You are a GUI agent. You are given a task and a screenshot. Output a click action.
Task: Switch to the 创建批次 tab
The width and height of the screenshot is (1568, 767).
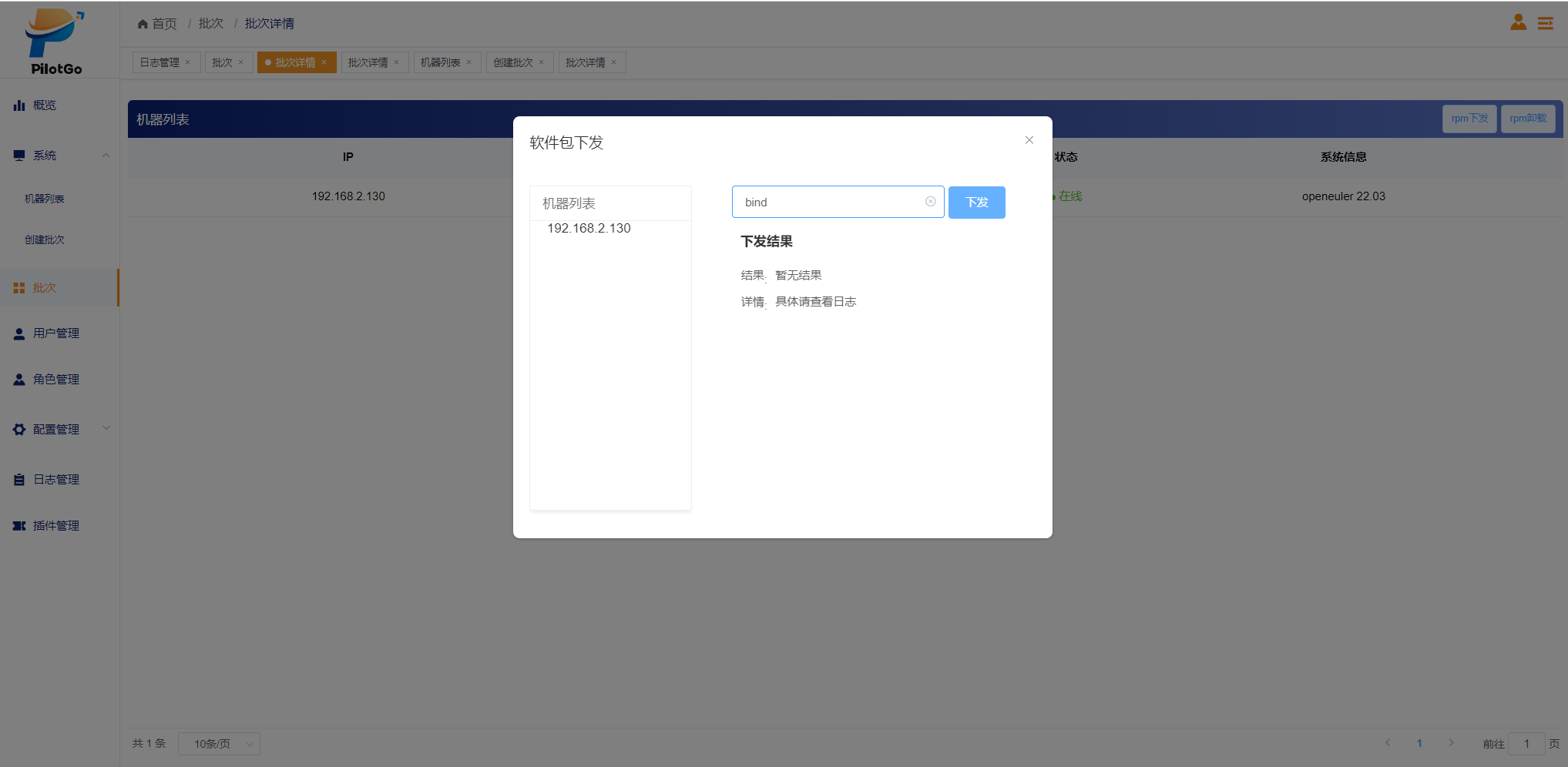click(512, 62)
